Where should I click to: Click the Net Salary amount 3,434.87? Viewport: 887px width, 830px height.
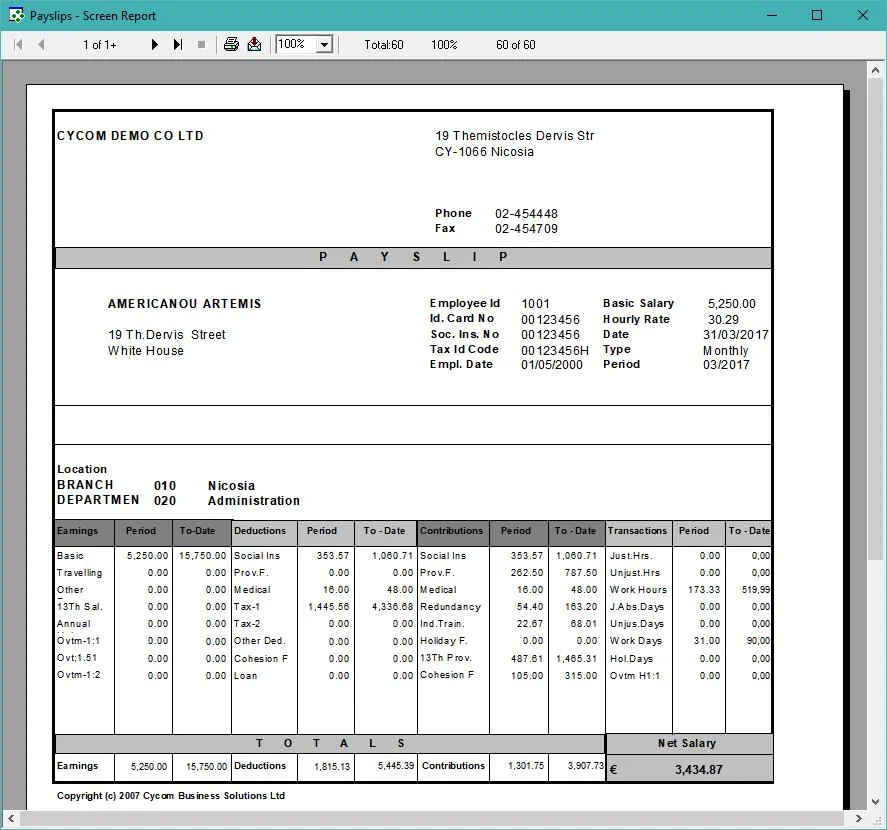(698, 769)
